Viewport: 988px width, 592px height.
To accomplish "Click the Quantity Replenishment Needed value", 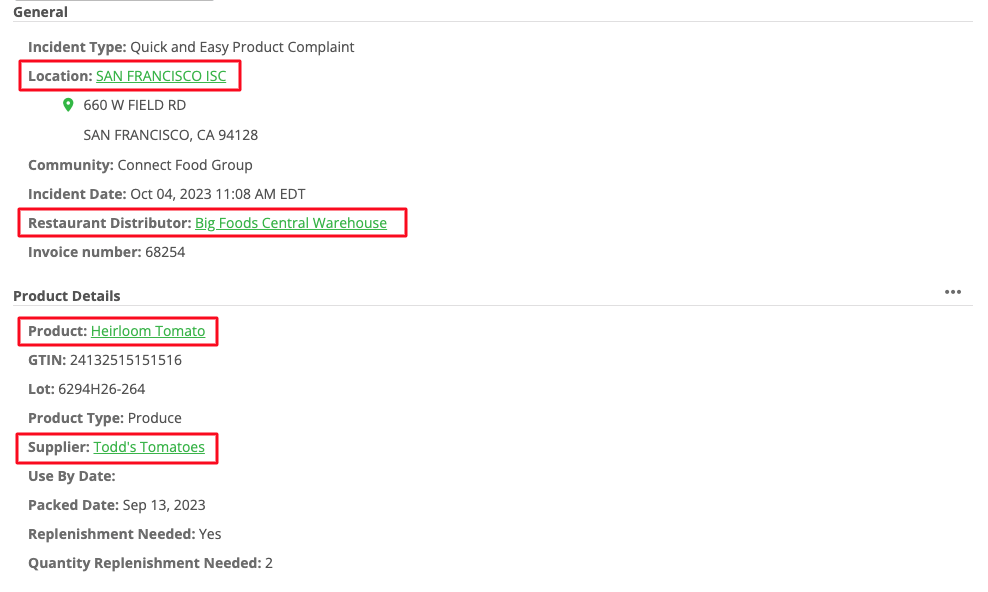I will [269, 563].
